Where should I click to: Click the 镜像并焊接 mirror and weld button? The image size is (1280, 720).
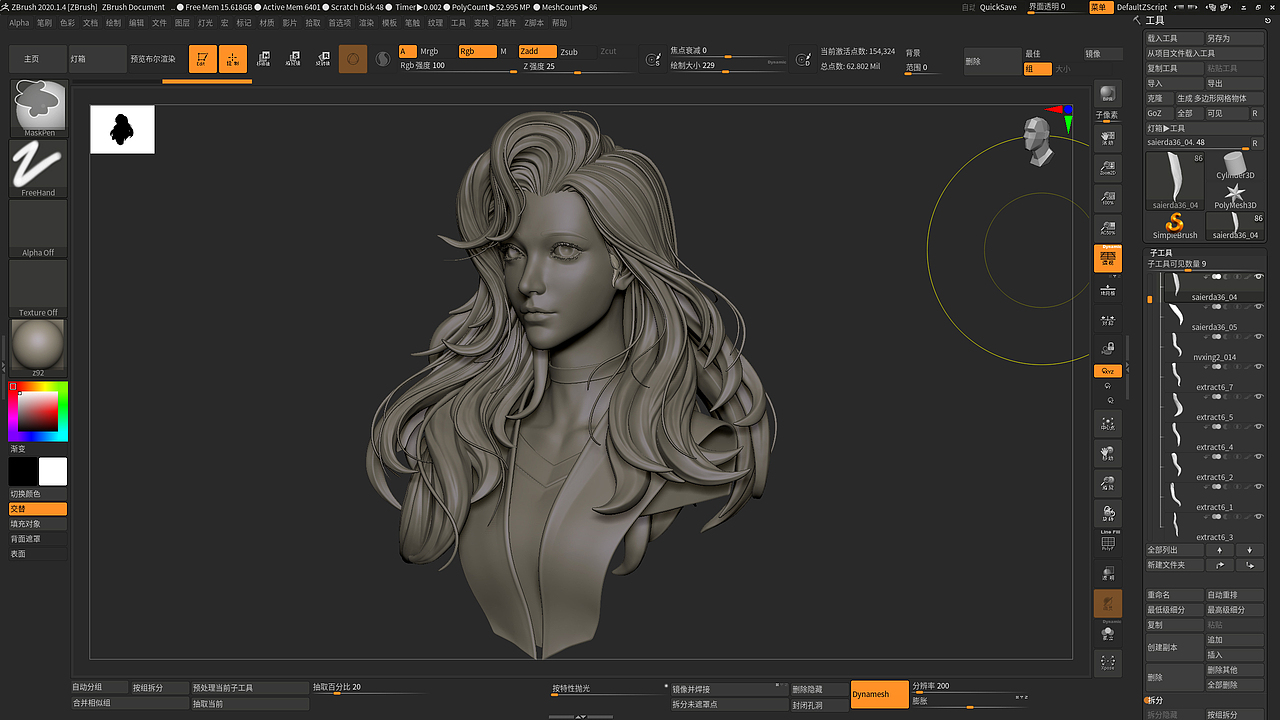(728, 689)
